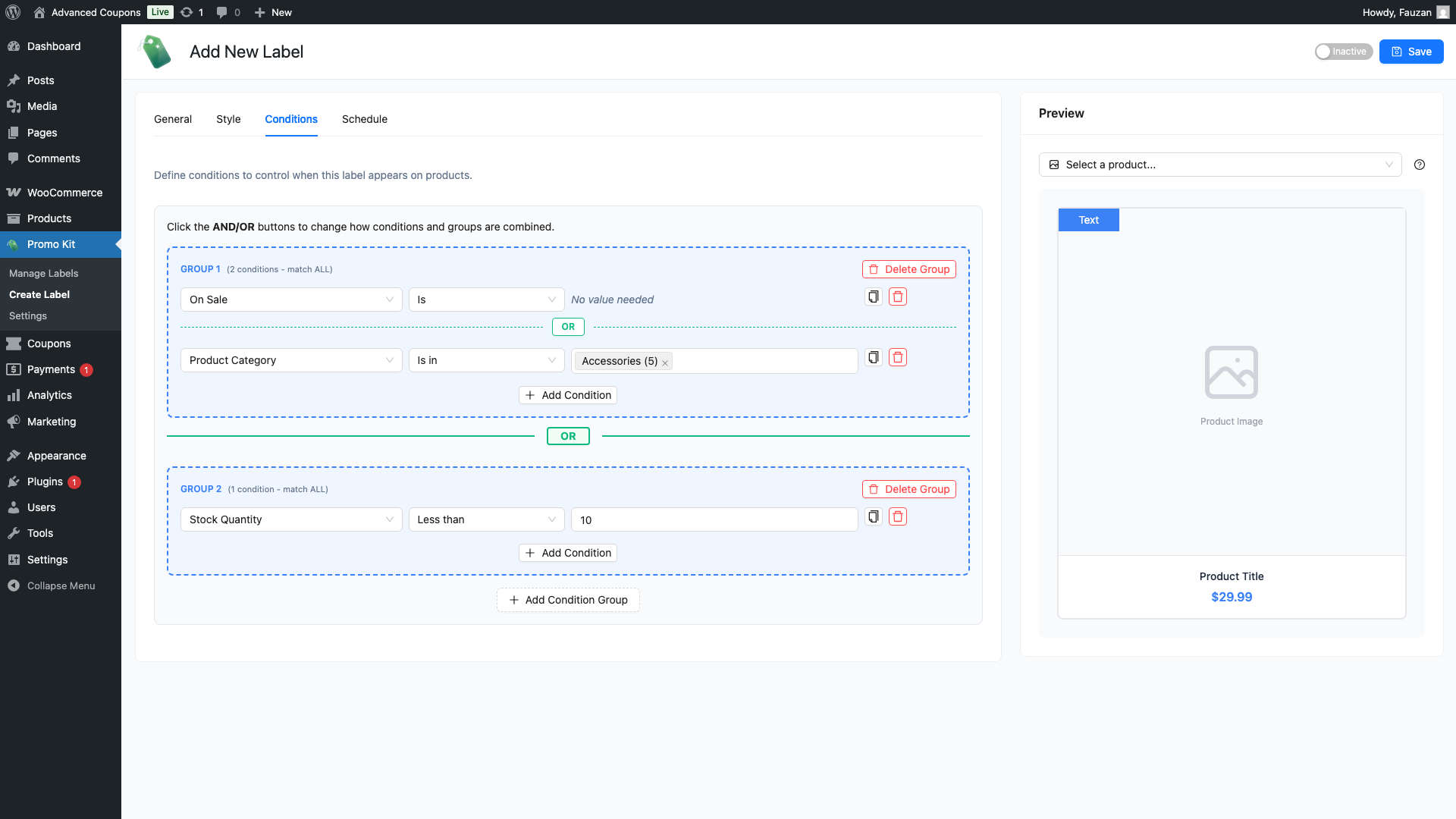Open the Schedule tab
The width and height of the screenshot is (1456, 819).
pos(364,119)
